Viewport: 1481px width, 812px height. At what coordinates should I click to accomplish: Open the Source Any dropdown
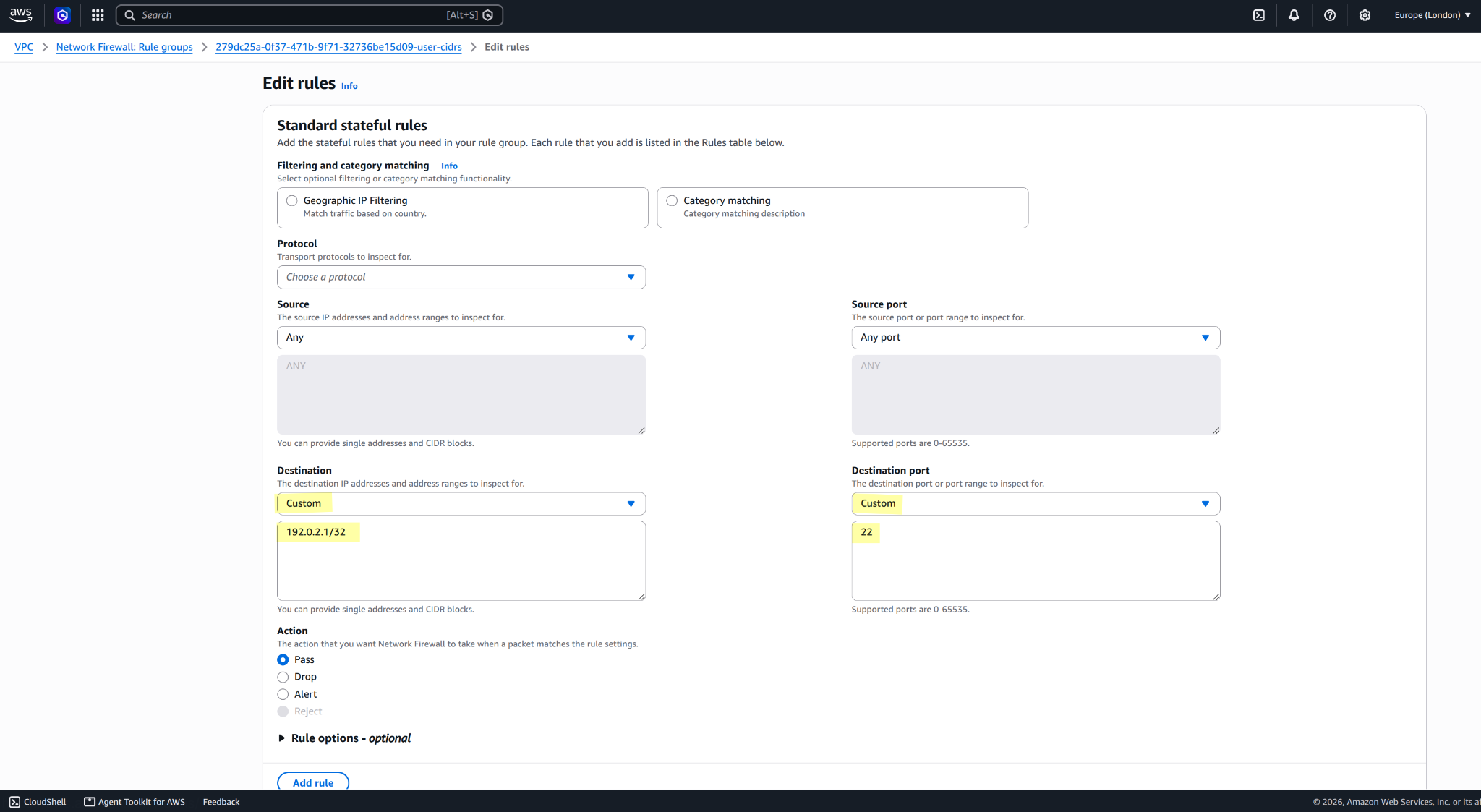click(461, 338)
